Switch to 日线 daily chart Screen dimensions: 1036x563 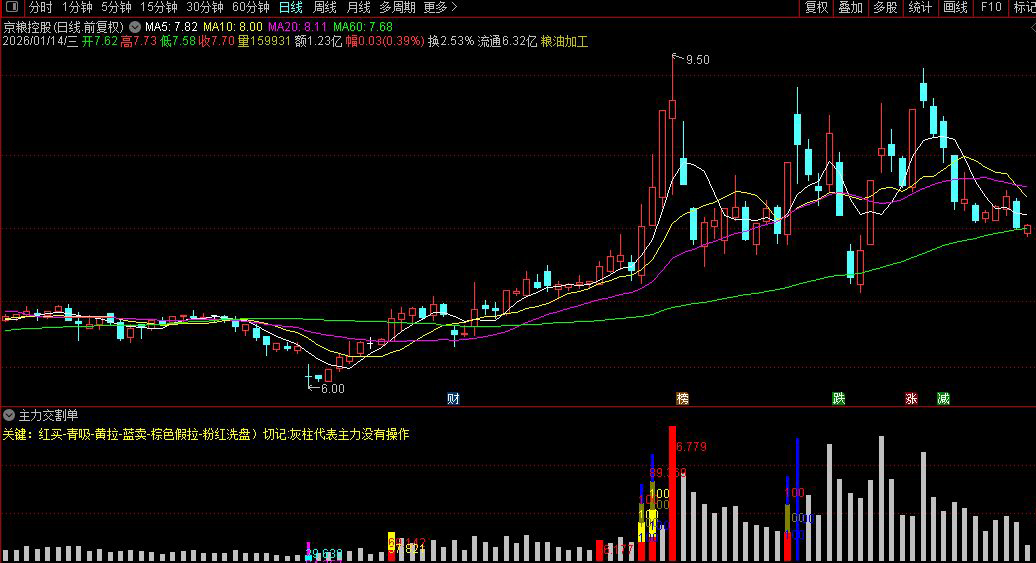(291, 7)
